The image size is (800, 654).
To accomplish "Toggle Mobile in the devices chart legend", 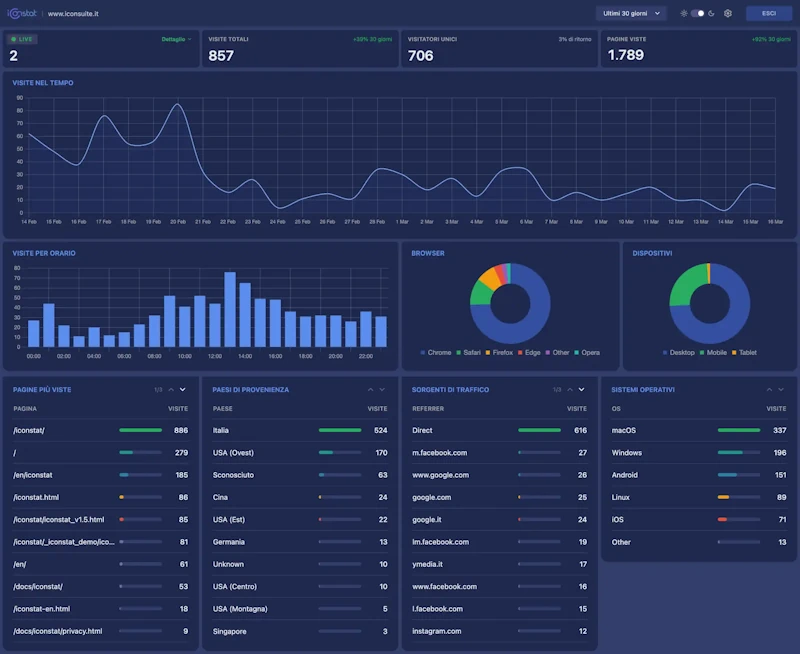I will tap(713, 353).
